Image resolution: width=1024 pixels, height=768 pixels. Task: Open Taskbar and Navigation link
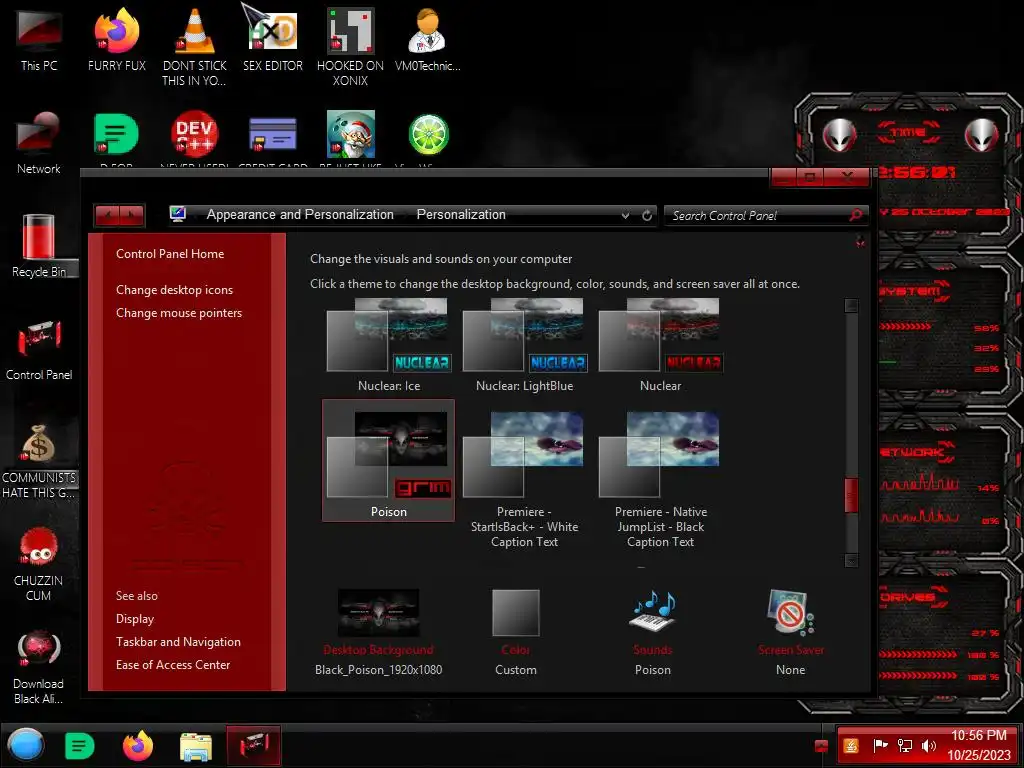178,642
